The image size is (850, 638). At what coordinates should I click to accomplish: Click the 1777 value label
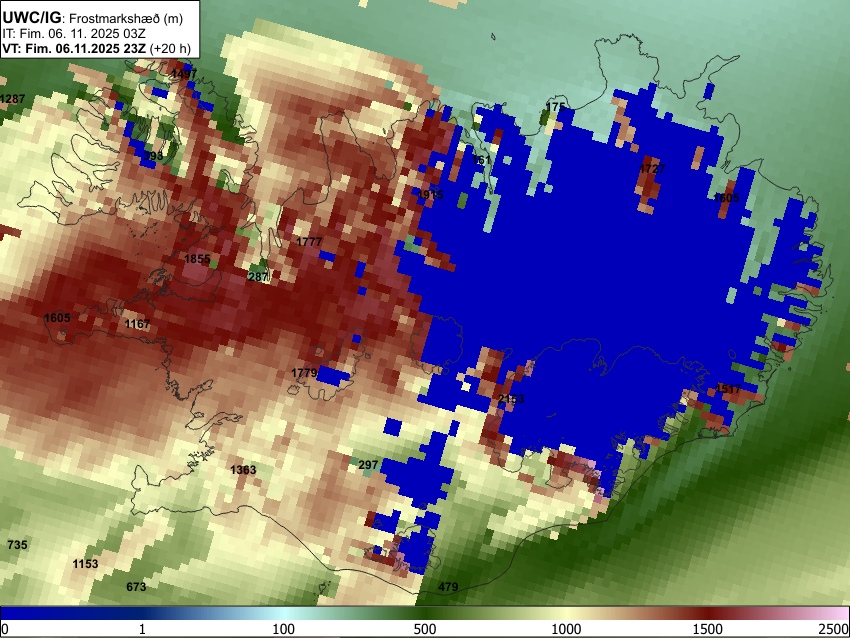click(x=309, y=242)
